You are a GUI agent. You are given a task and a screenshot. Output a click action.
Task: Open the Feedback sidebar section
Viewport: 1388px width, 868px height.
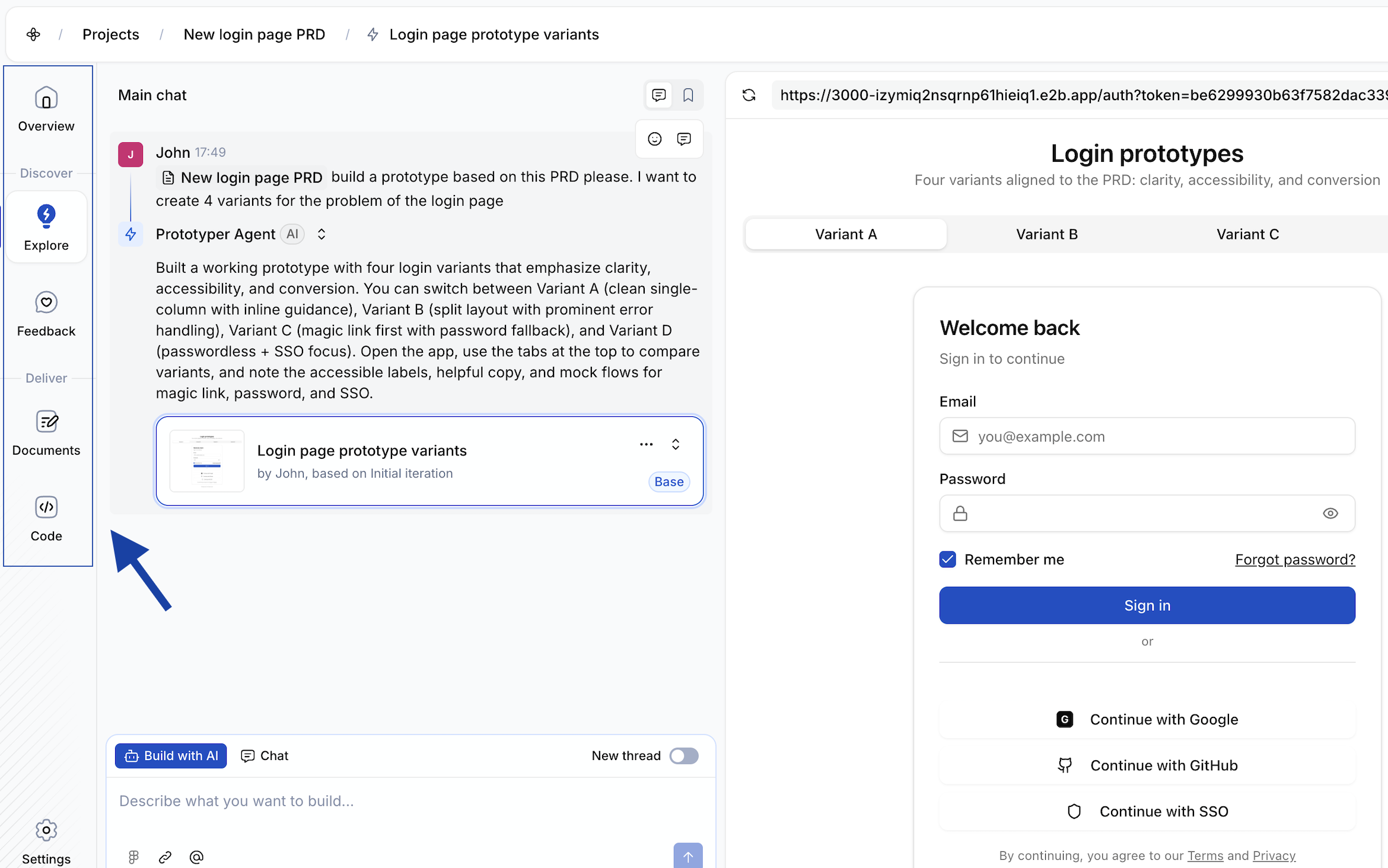(46, 314)
